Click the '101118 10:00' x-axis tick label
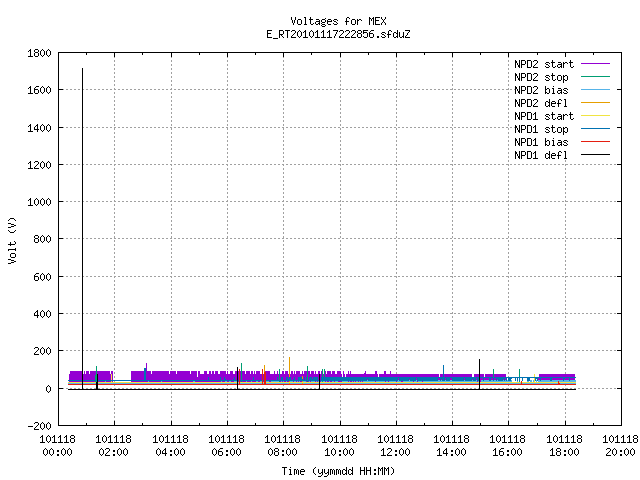640x480 pixels. pos(339,446)
